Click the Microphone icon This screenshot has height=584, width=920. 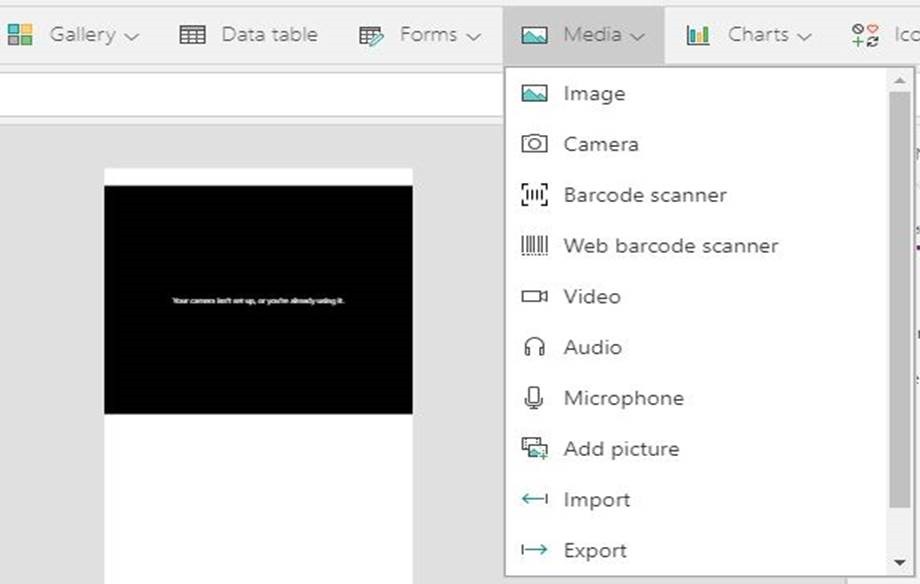(535, 398)
